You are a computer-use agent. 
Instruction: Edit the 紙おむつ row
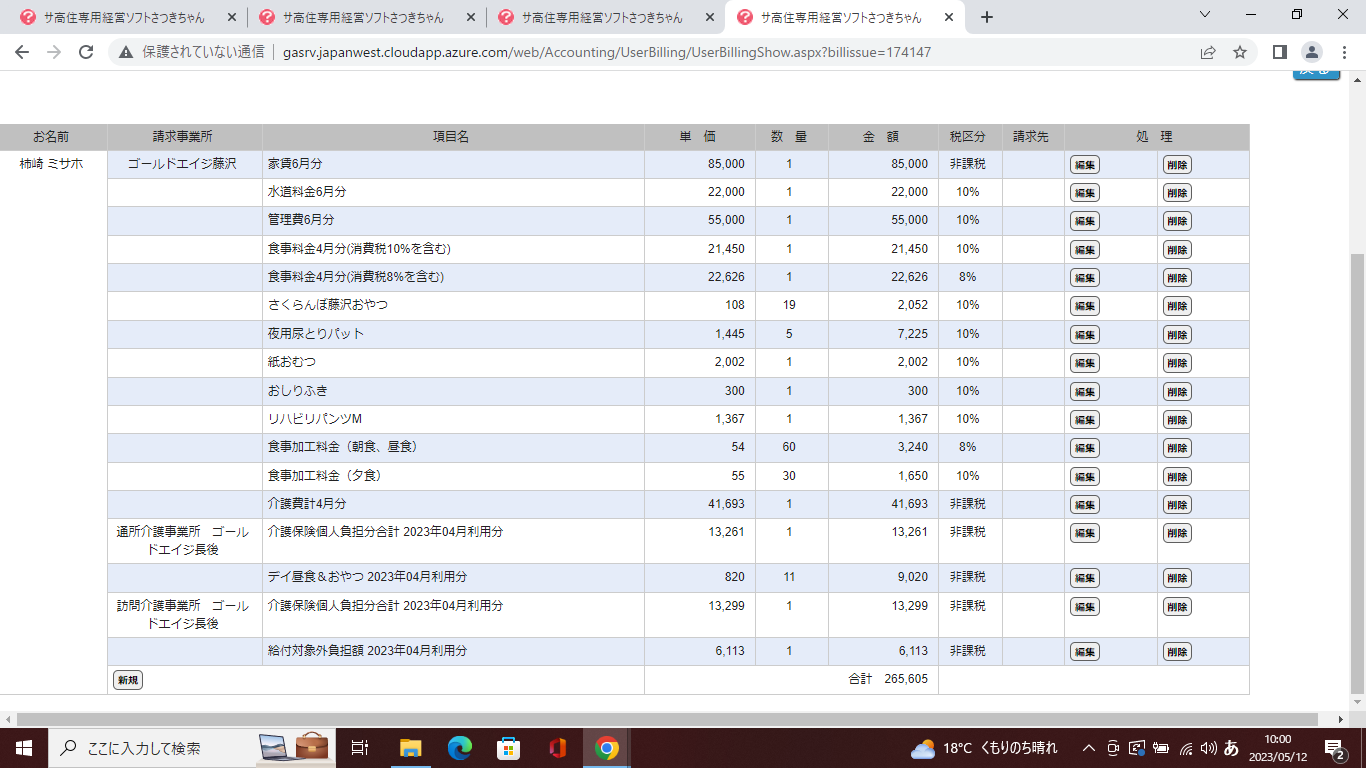click(x=1084, y=363)
